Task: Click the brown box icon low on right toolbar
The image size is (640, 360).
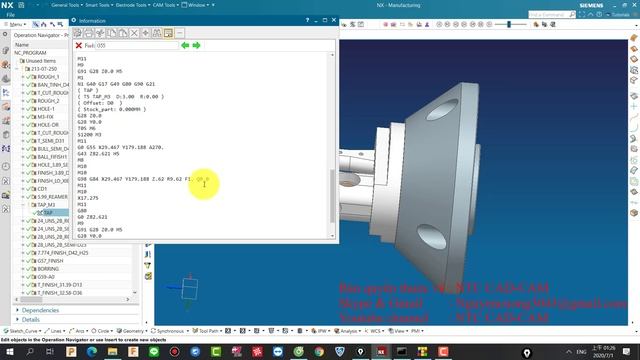Action: click(633, 213)
